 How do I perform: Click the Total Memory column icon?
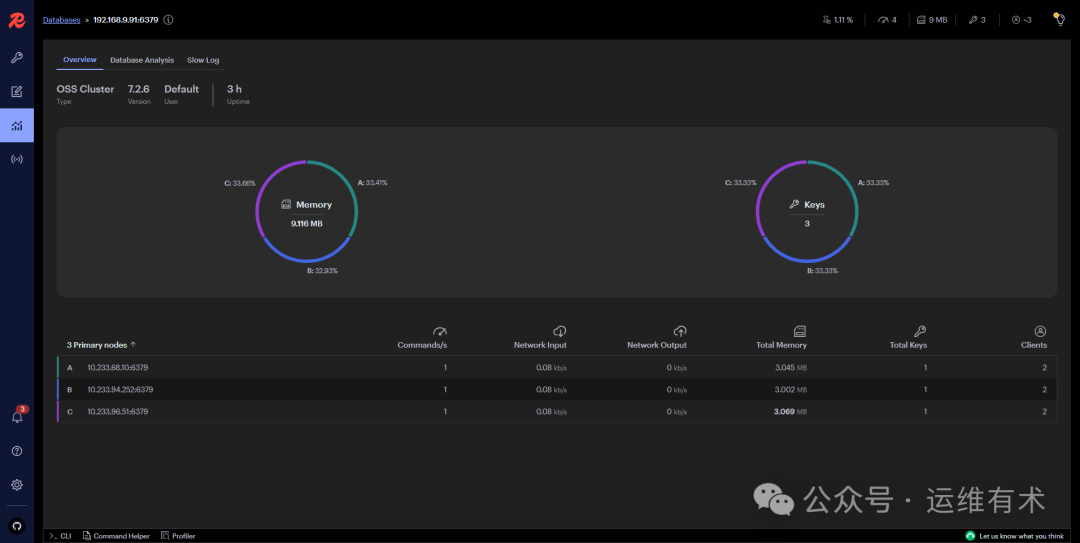click(x=800, y=331)
